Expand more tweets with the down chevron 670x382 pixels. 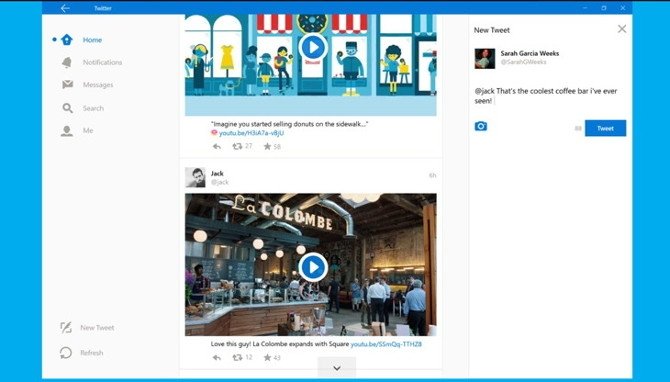337,368
